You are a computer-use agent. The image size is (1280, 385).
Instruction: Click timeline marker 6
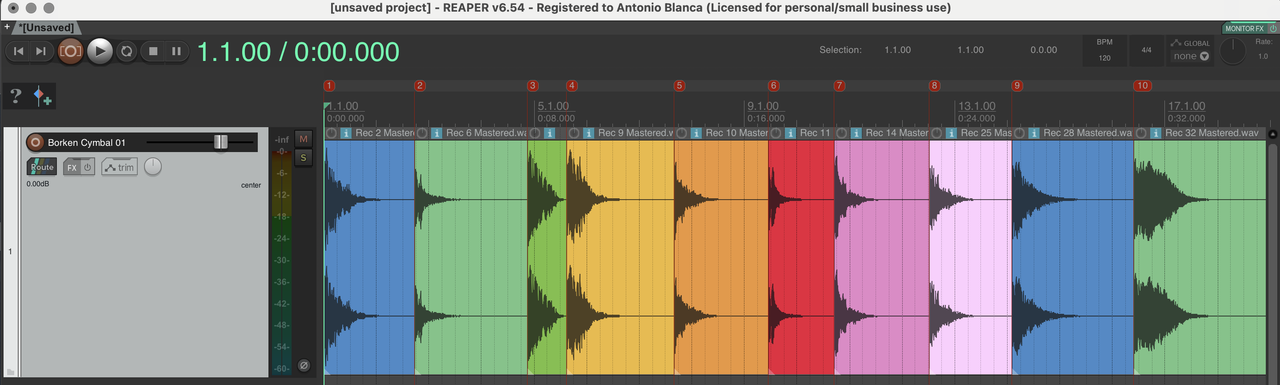coord(774,86)
